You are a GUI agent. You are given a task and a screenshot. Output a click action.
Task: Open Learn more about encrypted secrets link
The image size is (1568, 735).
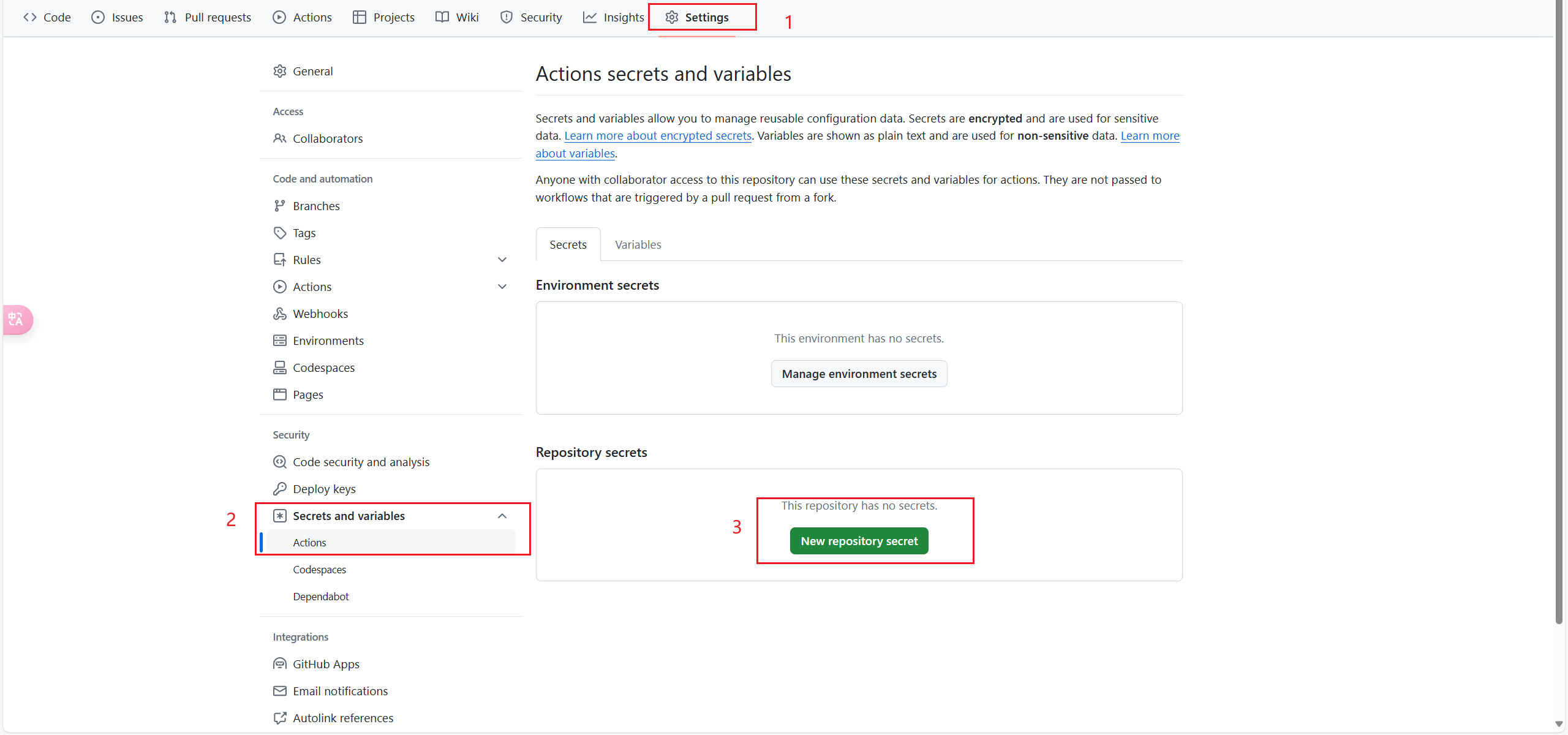657,136
